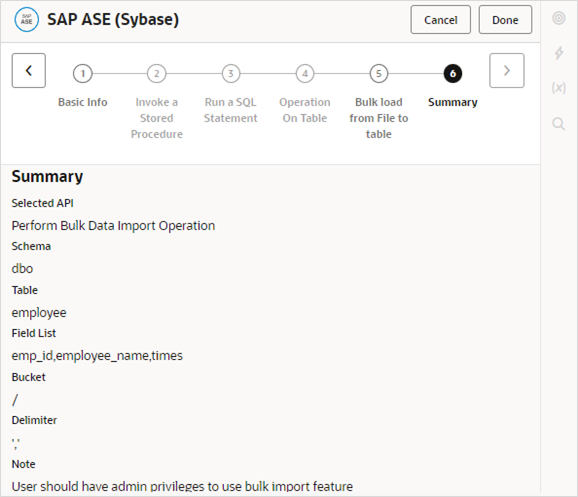Jump to step 2 circle, Invoke a Stored Procedure
The image size is (578, 497).
[157, 73]
